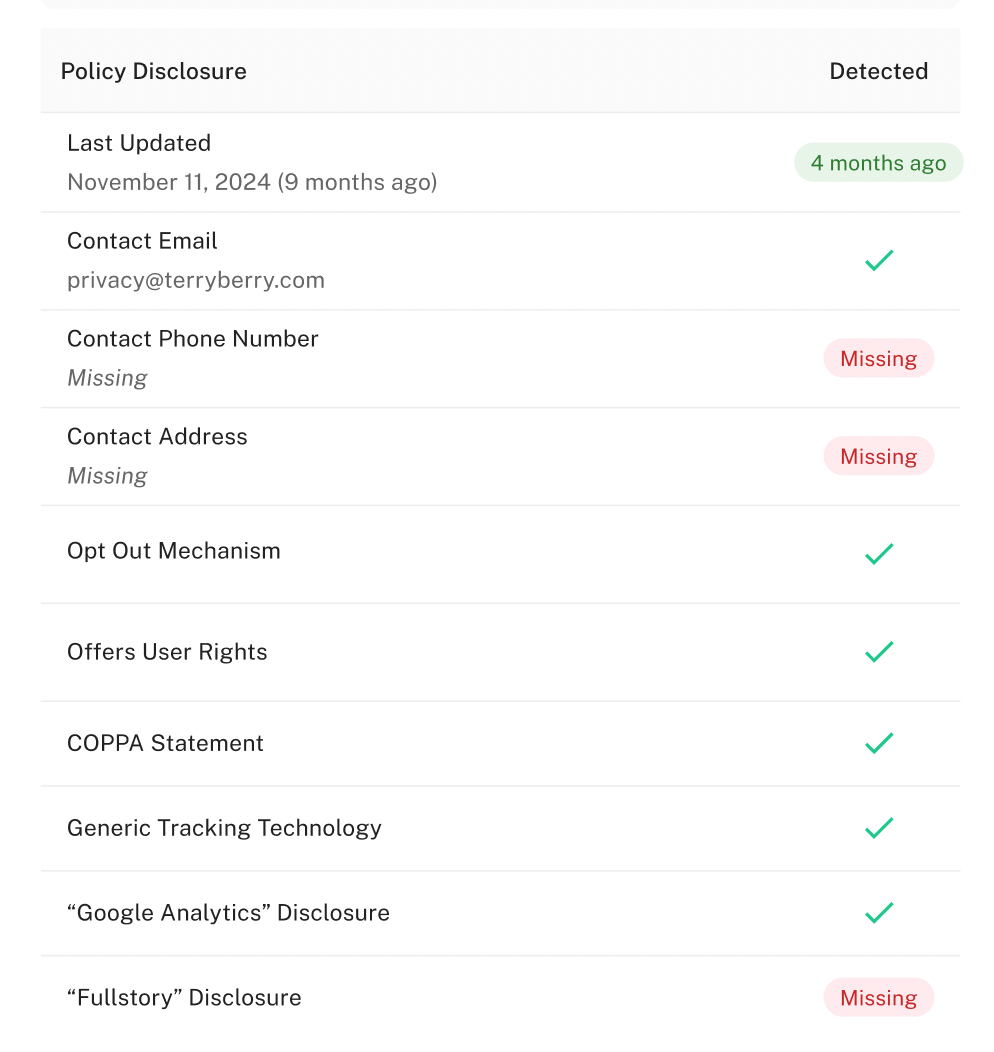Select the Policy Disclosure column header
Viewport: 994px width, 1052px height.
point(154,72)
